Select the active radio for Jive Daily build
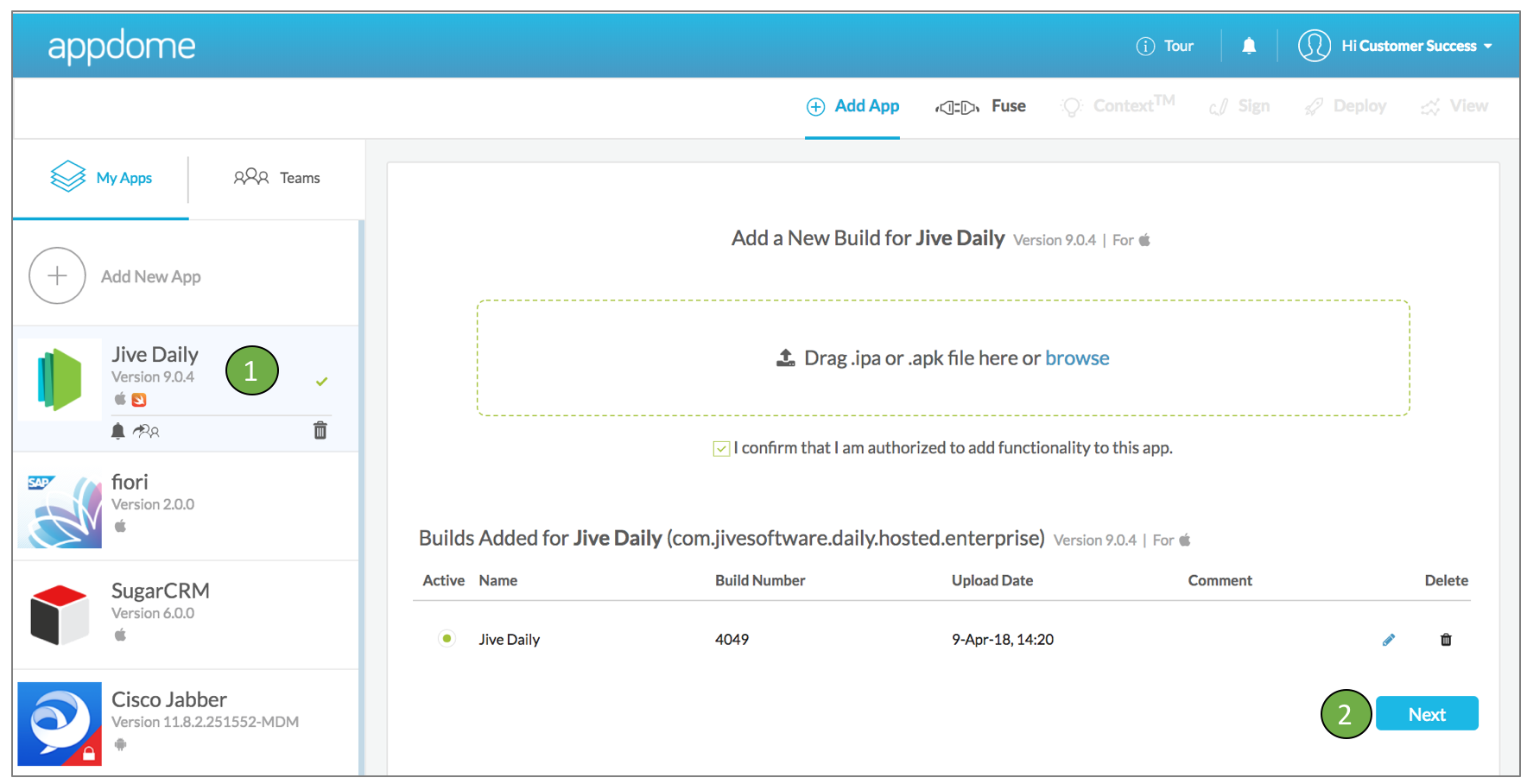Screen dimensions: 1527x784 click(x=447, y=639)
